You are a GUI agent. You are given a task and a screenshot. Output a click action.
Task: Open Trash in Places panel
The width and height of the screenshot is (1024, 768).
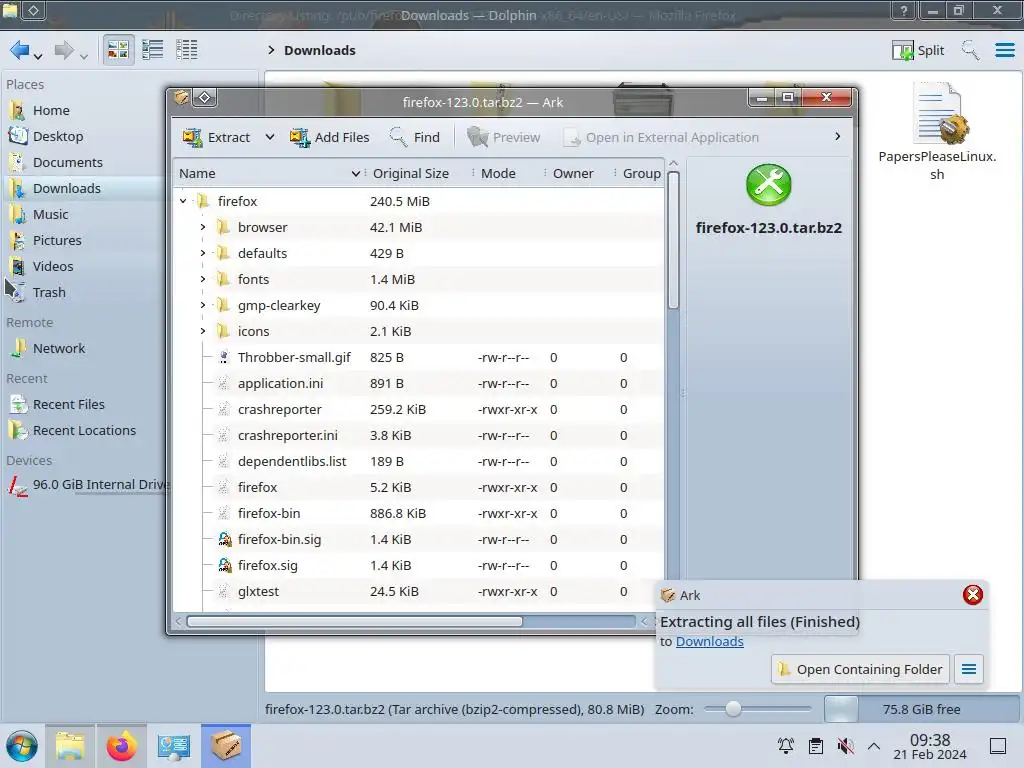pyautogui.click(x=49, y=293)
